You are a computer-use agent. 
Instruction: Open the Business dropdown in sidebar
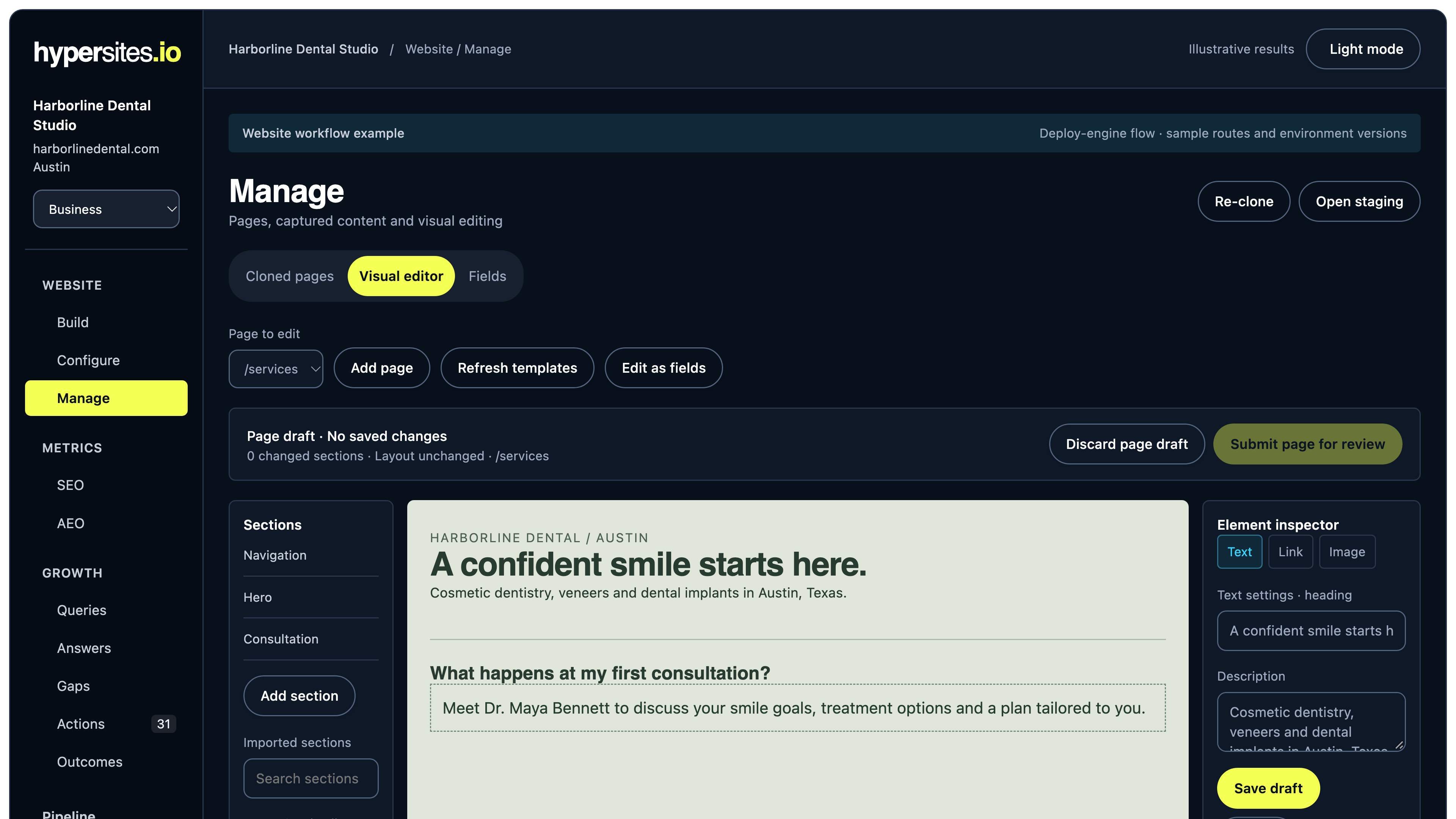click(106, 209)
